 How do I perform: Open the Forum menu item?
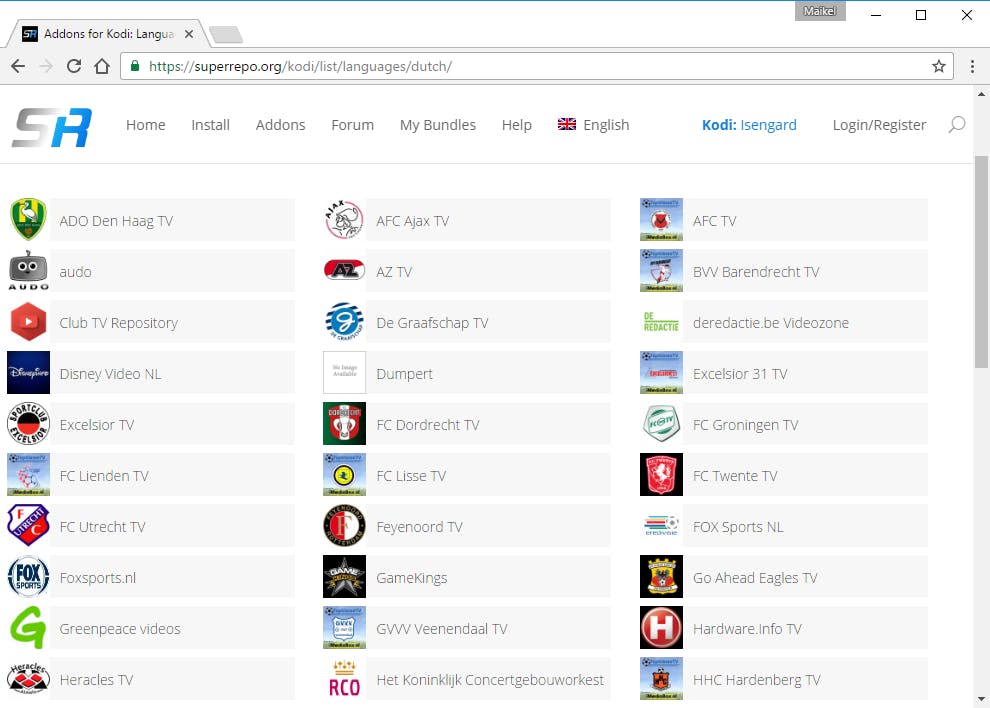(x=352, y=125)
